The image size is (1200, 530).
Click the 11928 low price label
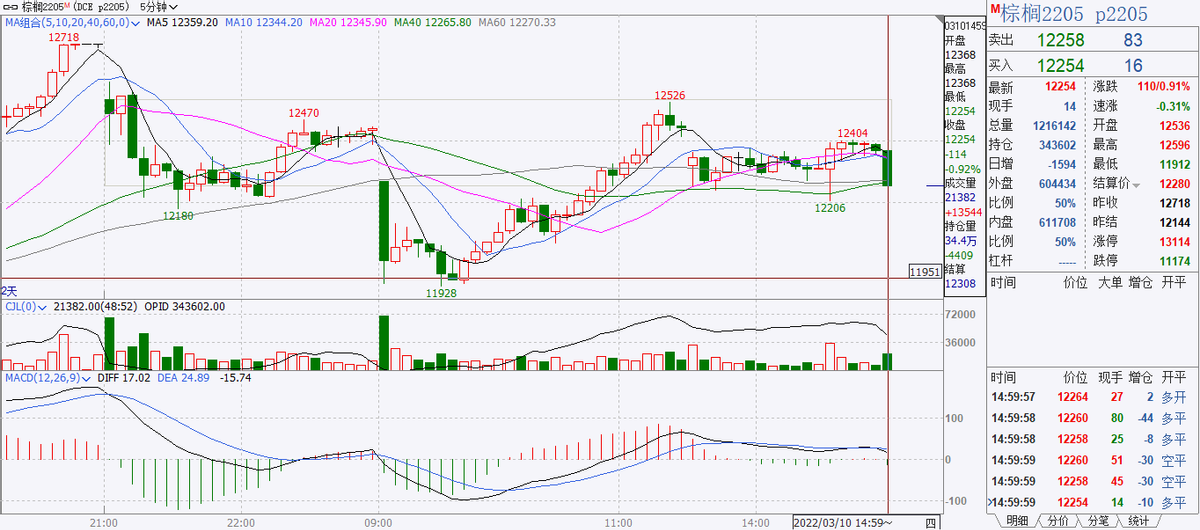coord(442,293)
